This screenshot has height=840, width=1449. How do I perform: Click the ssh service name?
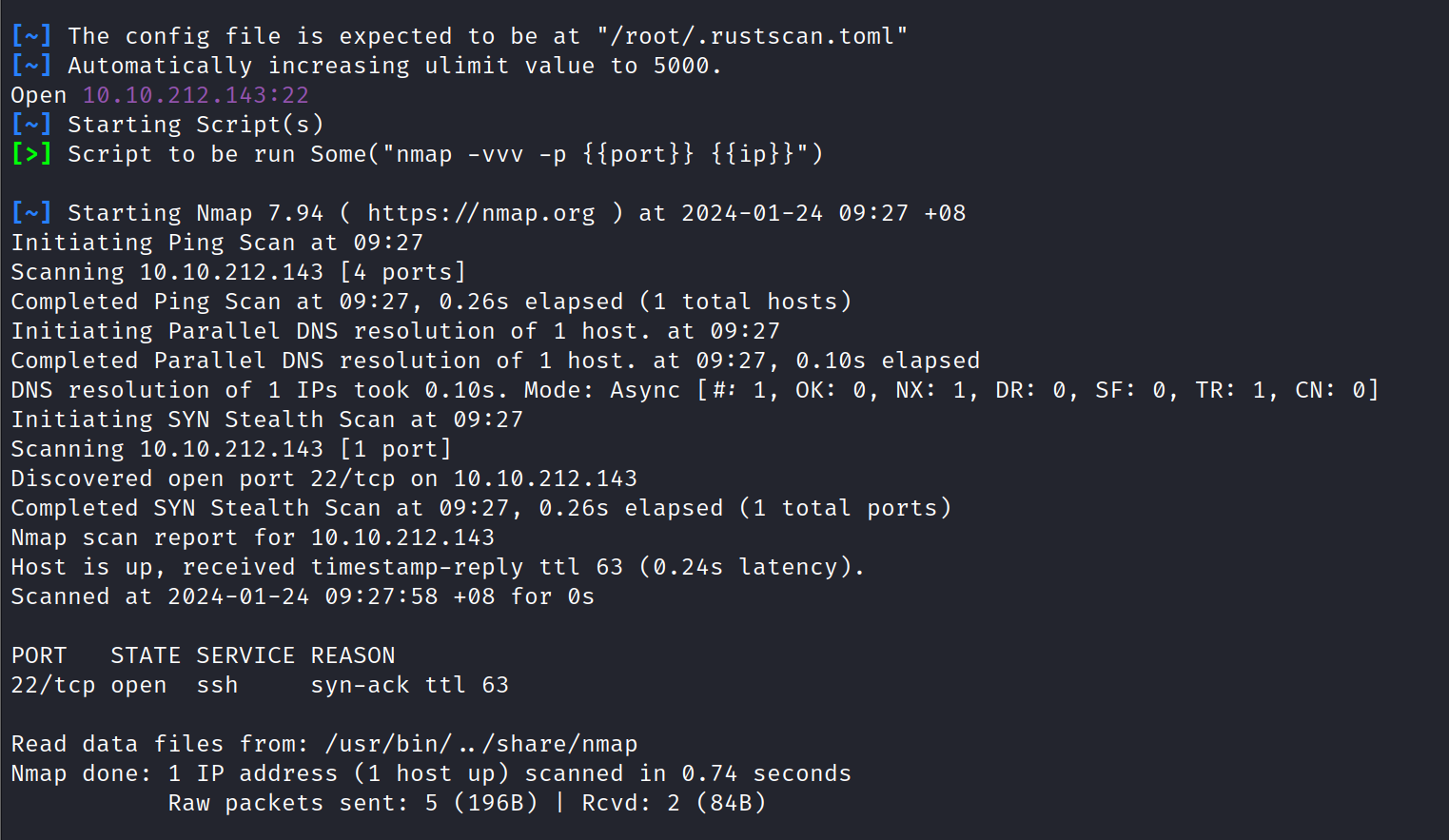[x=217, y=685]
